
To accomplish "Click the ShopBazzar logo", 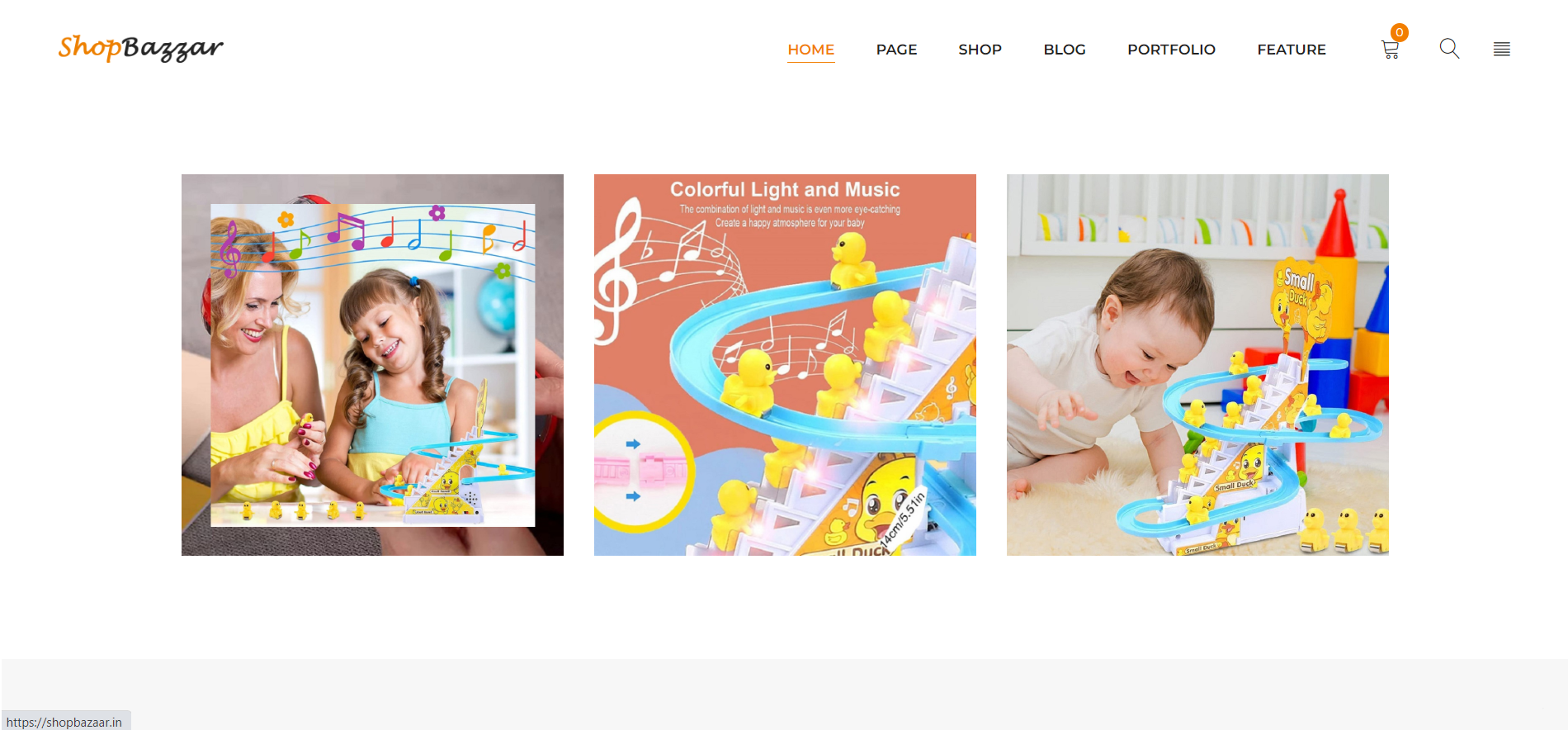I will [x=141, y=48].
